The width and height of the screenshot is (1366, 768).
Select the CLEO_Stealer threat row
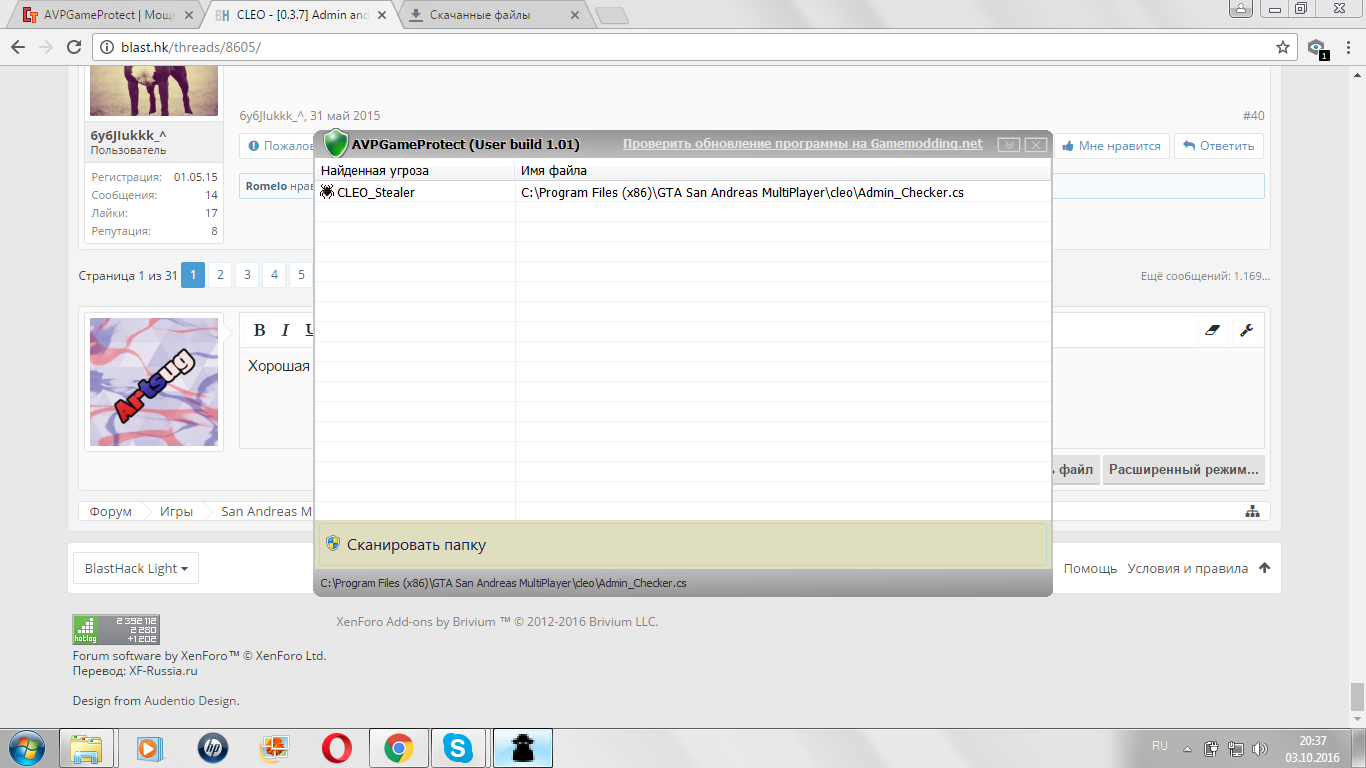683,192
